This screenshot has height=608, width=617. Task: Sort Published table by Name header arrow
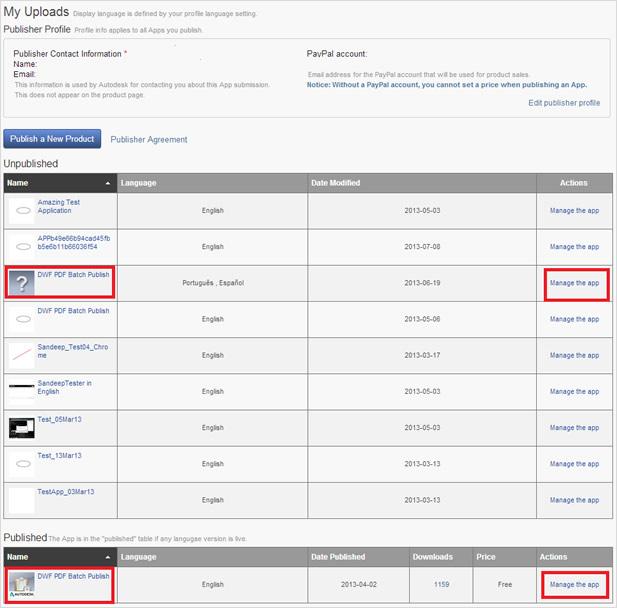tap(108, 557)
